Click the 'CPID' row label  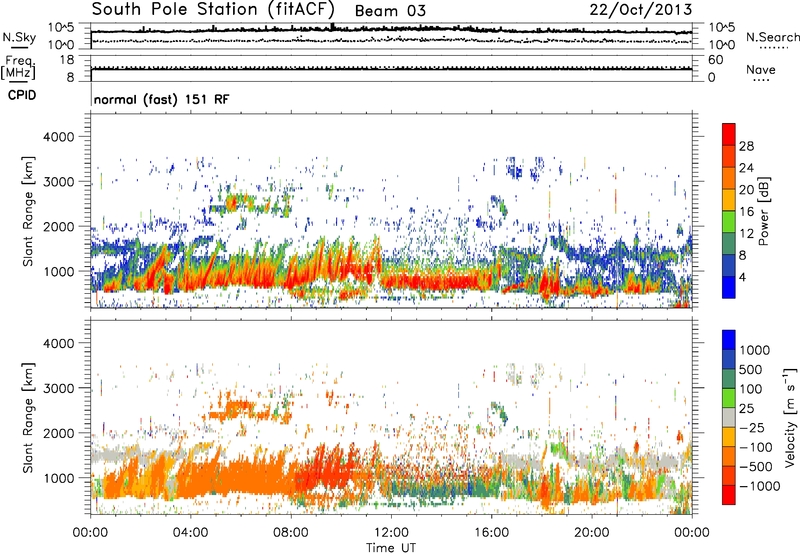22,95
